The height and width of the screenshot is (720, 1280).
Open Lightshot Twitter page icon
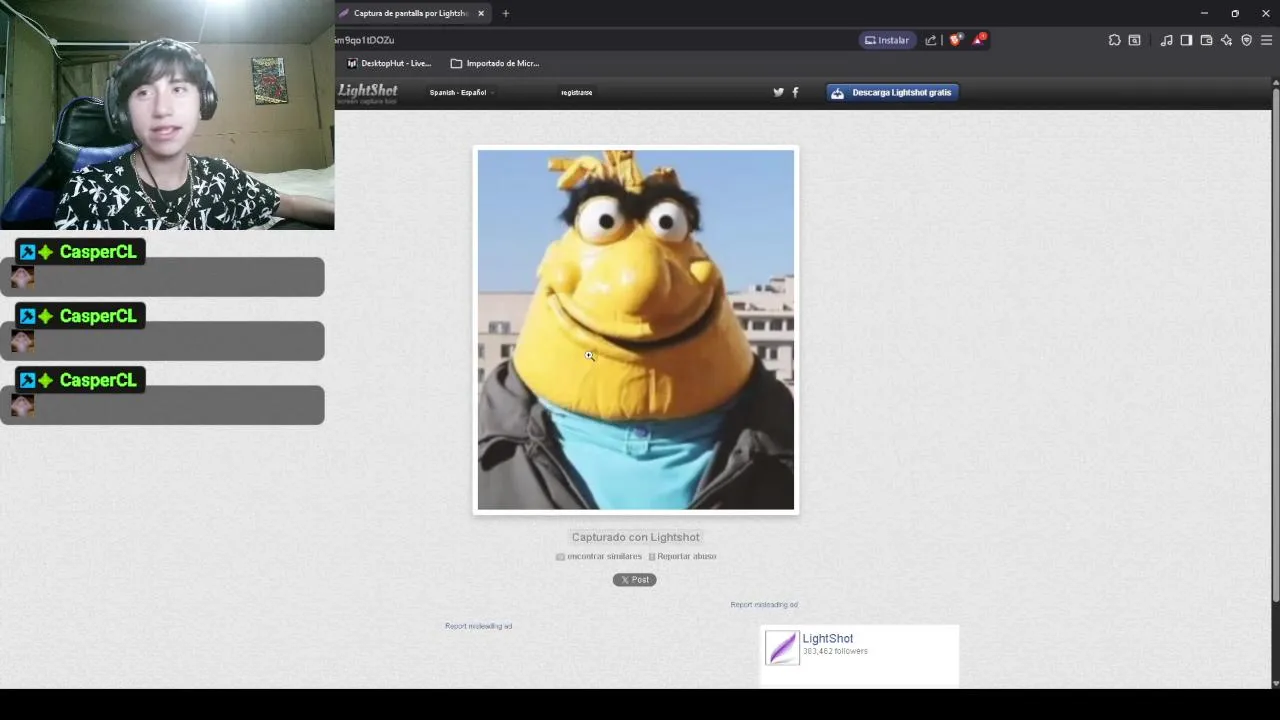[779, 92]
